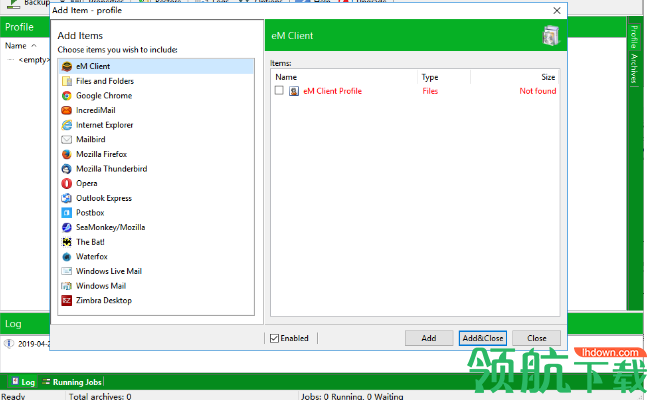Switch to the Log tab
647x400 pixels.
tap(23, 382)
